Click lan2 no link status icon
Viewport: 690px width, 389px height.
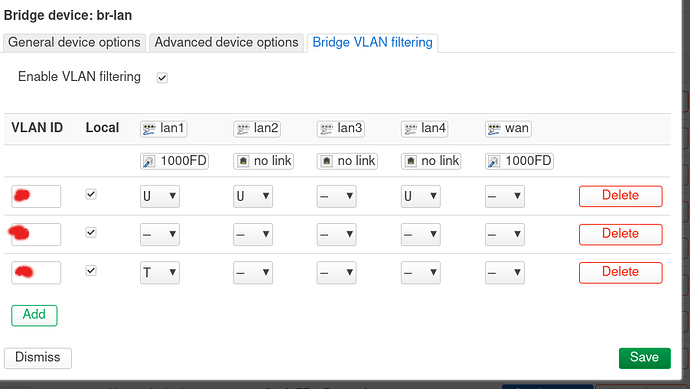click(243, 161)
